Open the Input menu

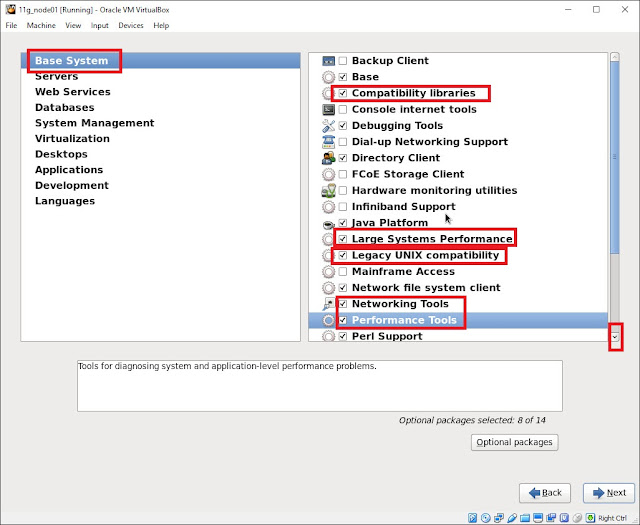[x=100, y=25]
